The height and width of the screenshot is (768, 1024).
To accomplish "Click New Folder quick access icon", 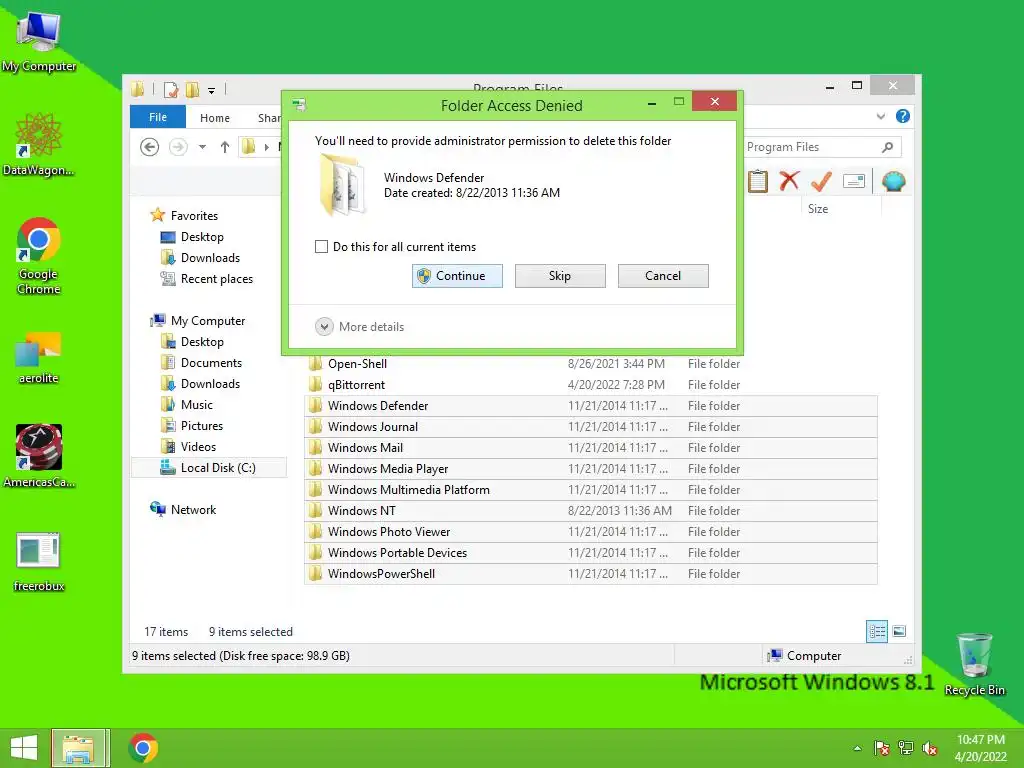I will click(193, 89).
